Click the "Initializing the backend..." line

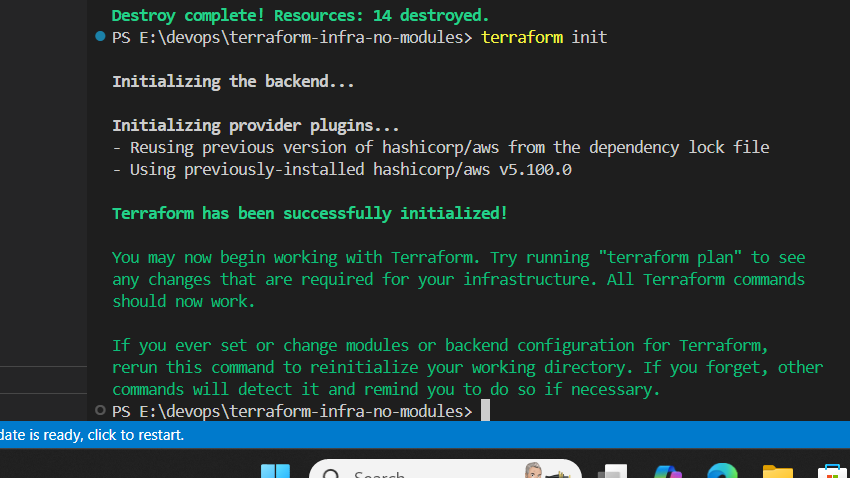point(233,82)
